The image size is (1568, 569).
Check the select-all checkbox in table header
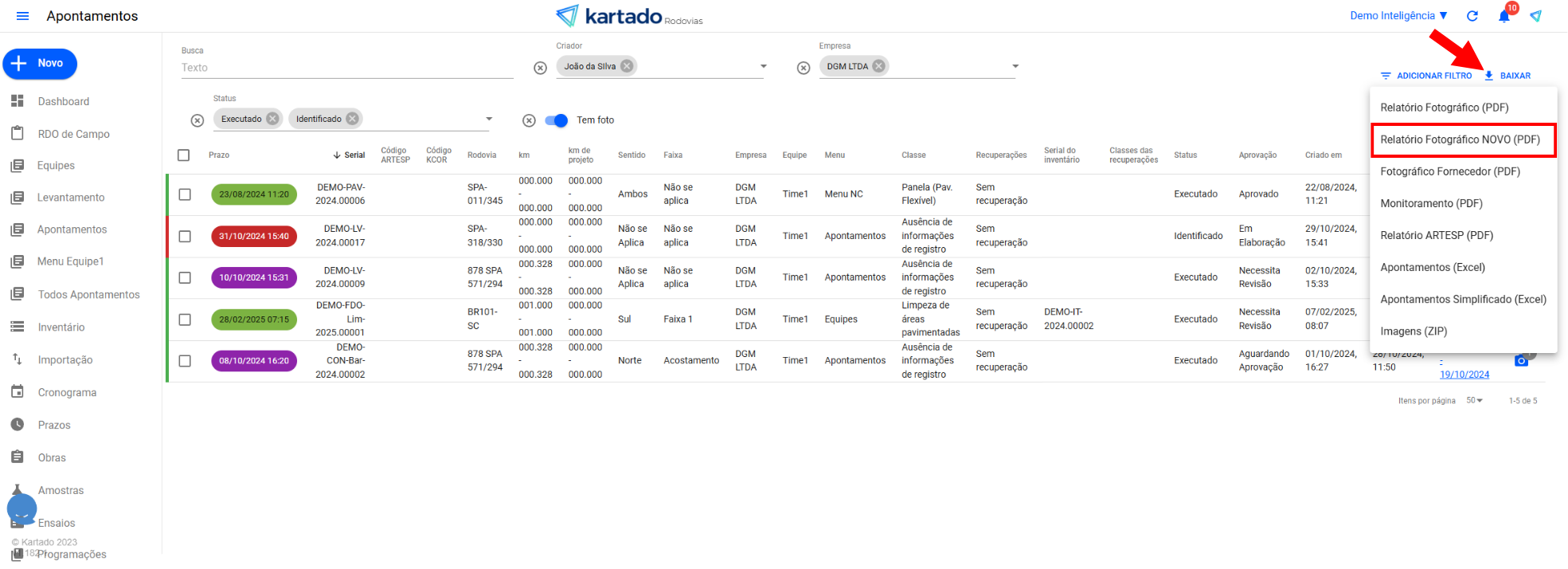click(184, 155)
